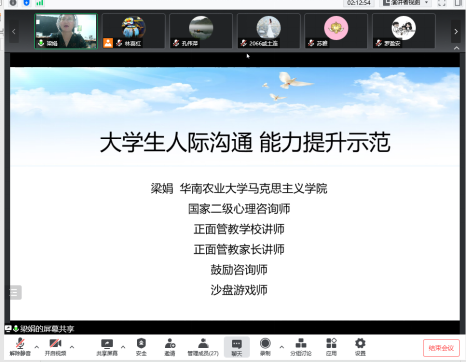The width and height of the screenshot is (467, 363).
Task: Open manage members (27) panel
Action: tap(203, 347)
